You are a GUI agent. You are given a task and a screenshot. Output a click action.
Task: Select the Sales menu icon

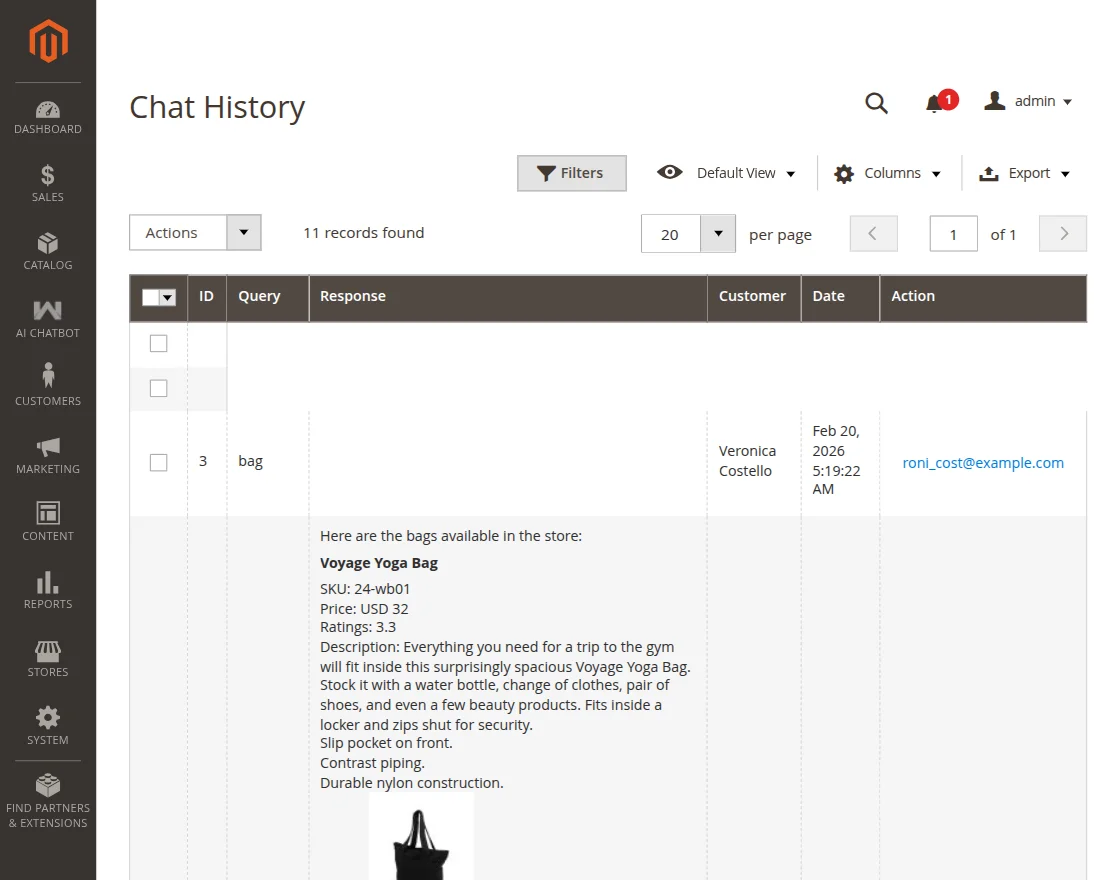[47, 181]
